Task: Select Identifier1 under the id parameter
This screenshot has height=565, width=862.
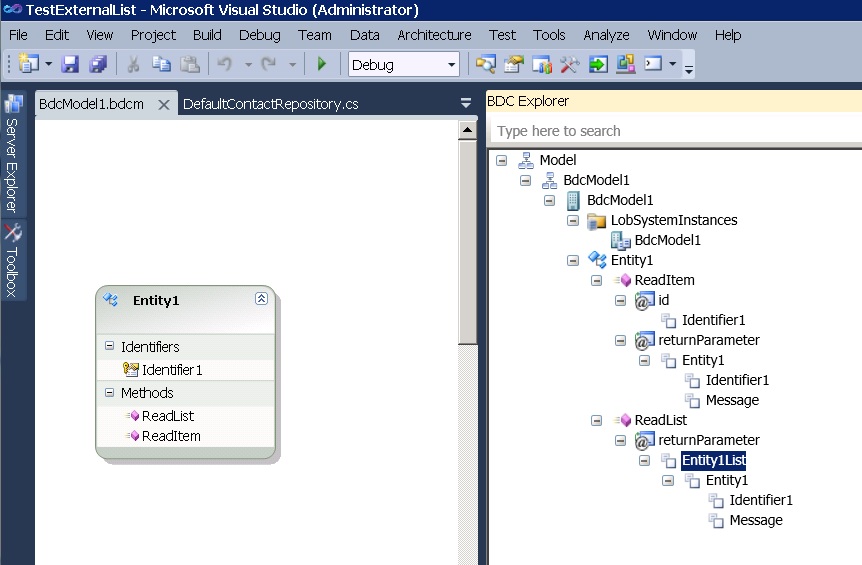Action: coord(714,320)
